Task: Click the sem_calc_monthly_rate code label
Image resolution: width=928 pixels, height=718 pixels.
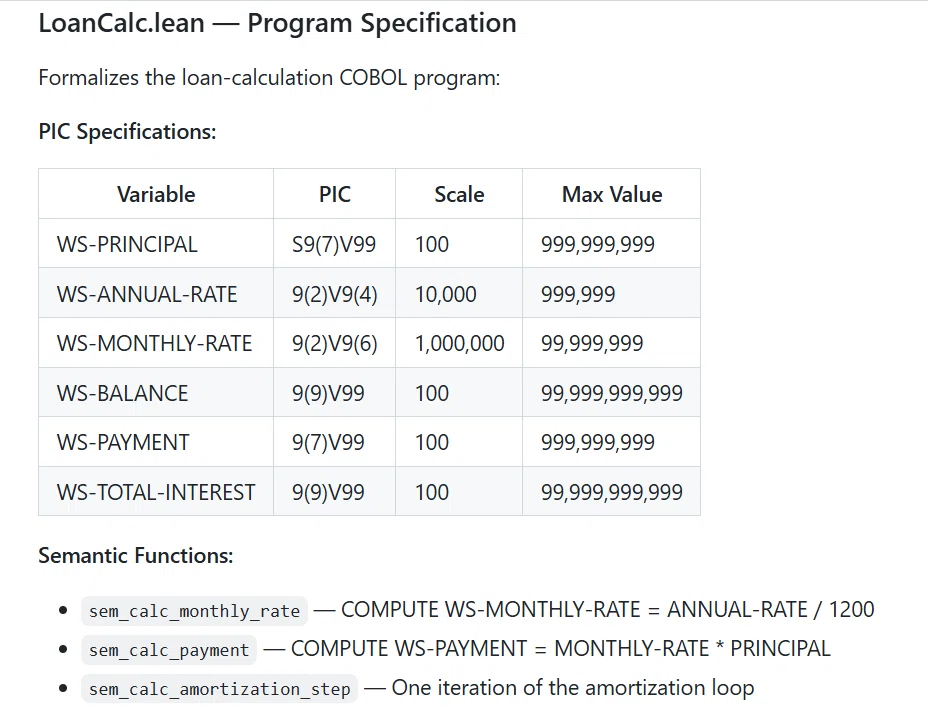Action: [x=194, y=611]
